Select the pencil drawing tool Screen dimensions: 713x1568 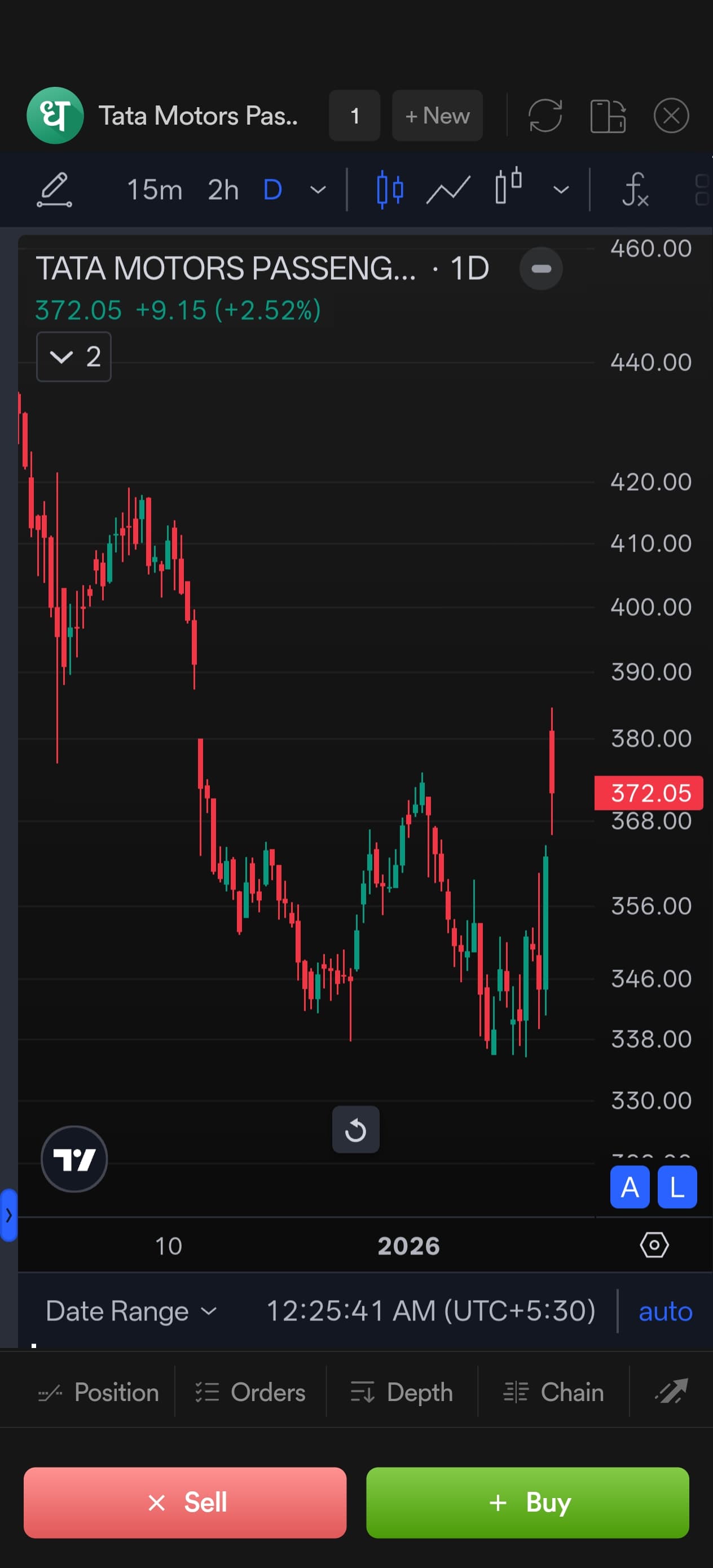54,190
